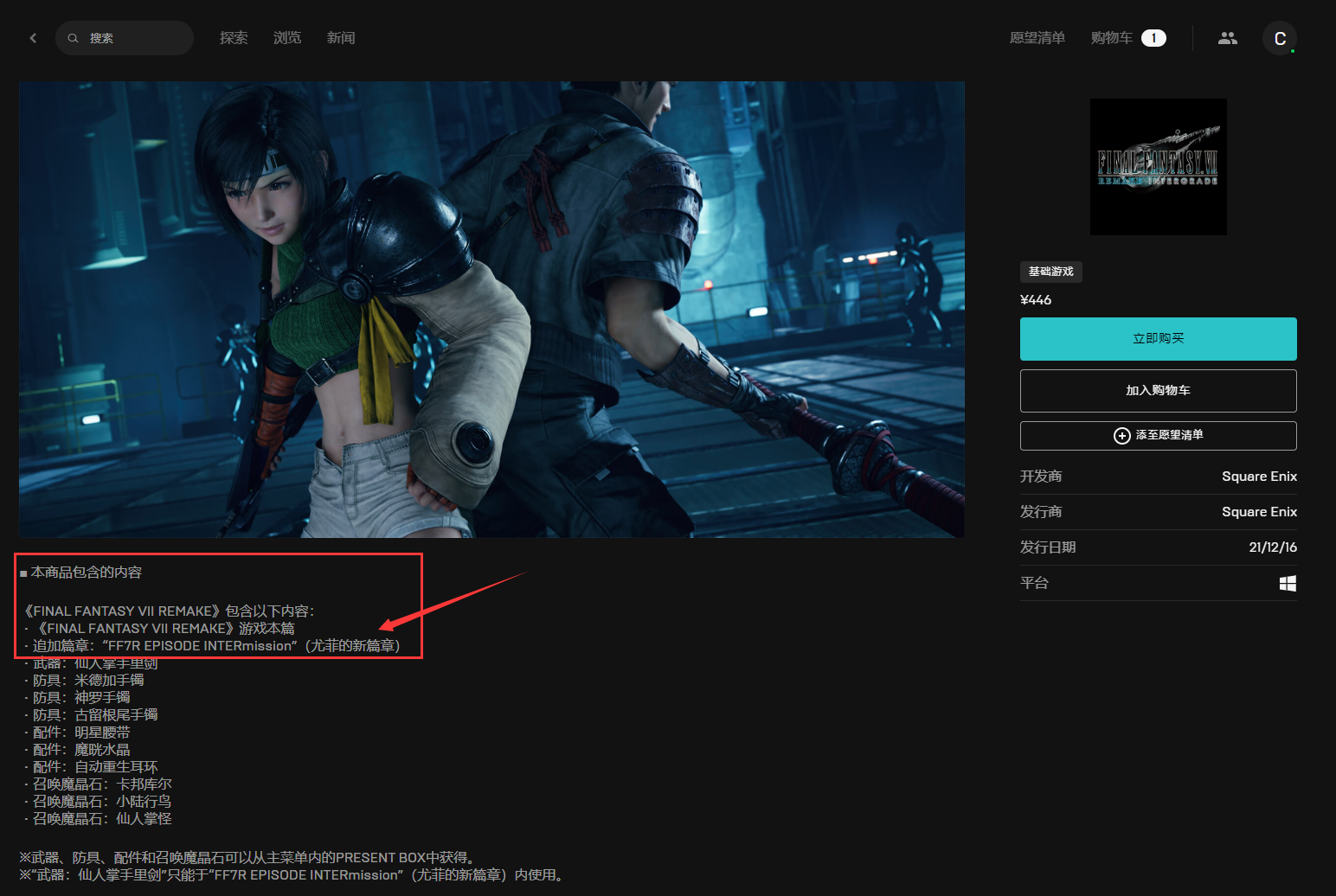Select the line 召唤魔晶石：小陆行鸟
Screen dimensions: 1336x896
pyautogui.click(x=98, y=802)
